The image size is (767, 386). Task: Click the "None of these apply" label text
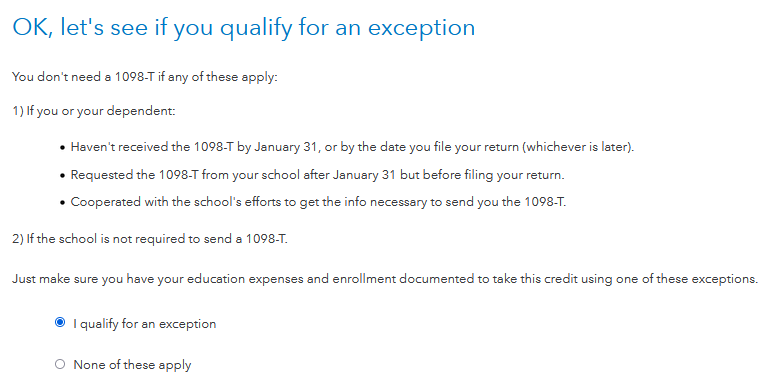tap(132, 365)
